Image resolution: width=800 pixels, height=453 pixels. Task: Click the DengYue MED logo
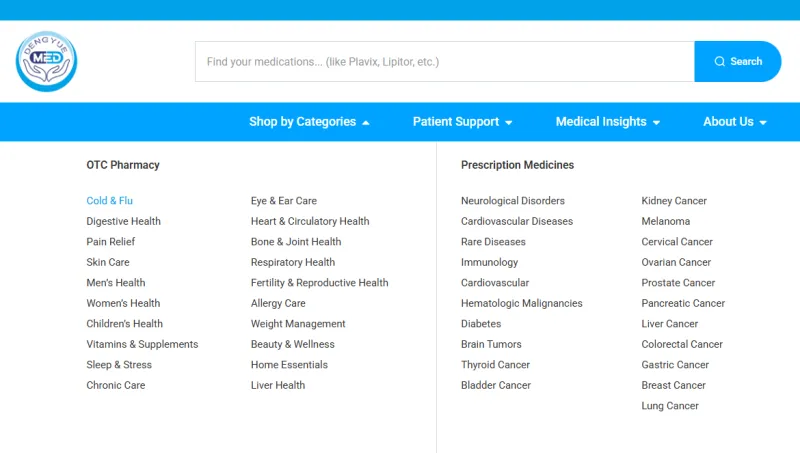coord(46,61)
